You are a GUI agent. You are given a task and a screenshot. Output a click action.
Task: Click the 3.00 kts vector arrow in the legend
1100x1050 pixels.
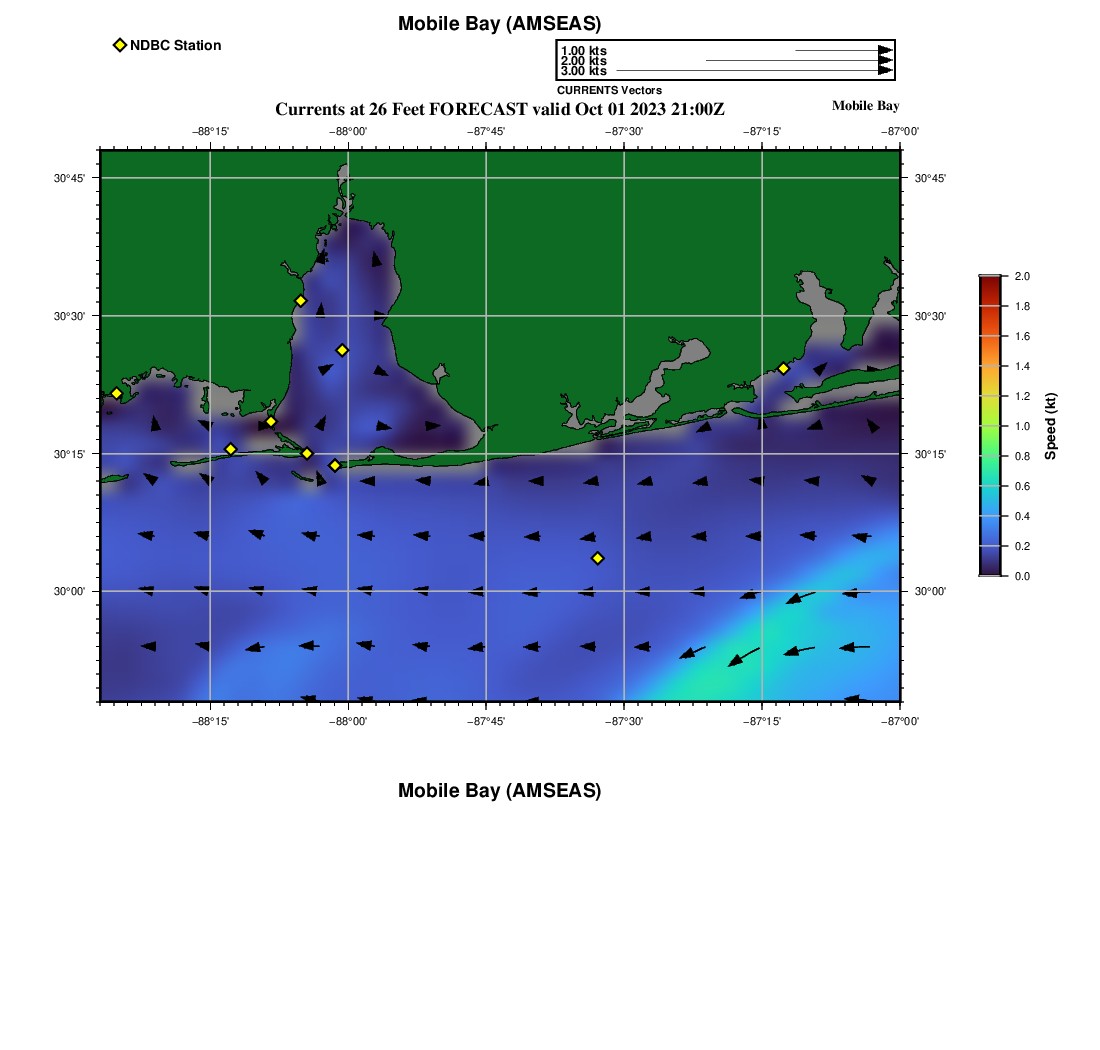[754, 70]
